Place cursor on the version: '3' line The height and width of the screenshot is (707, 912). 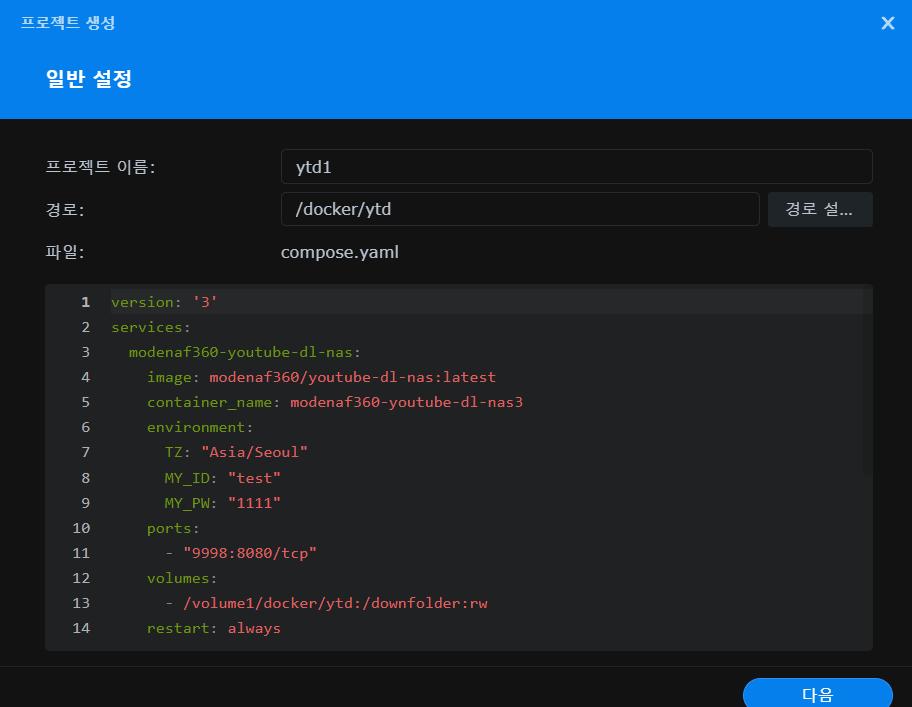(164, 302)
